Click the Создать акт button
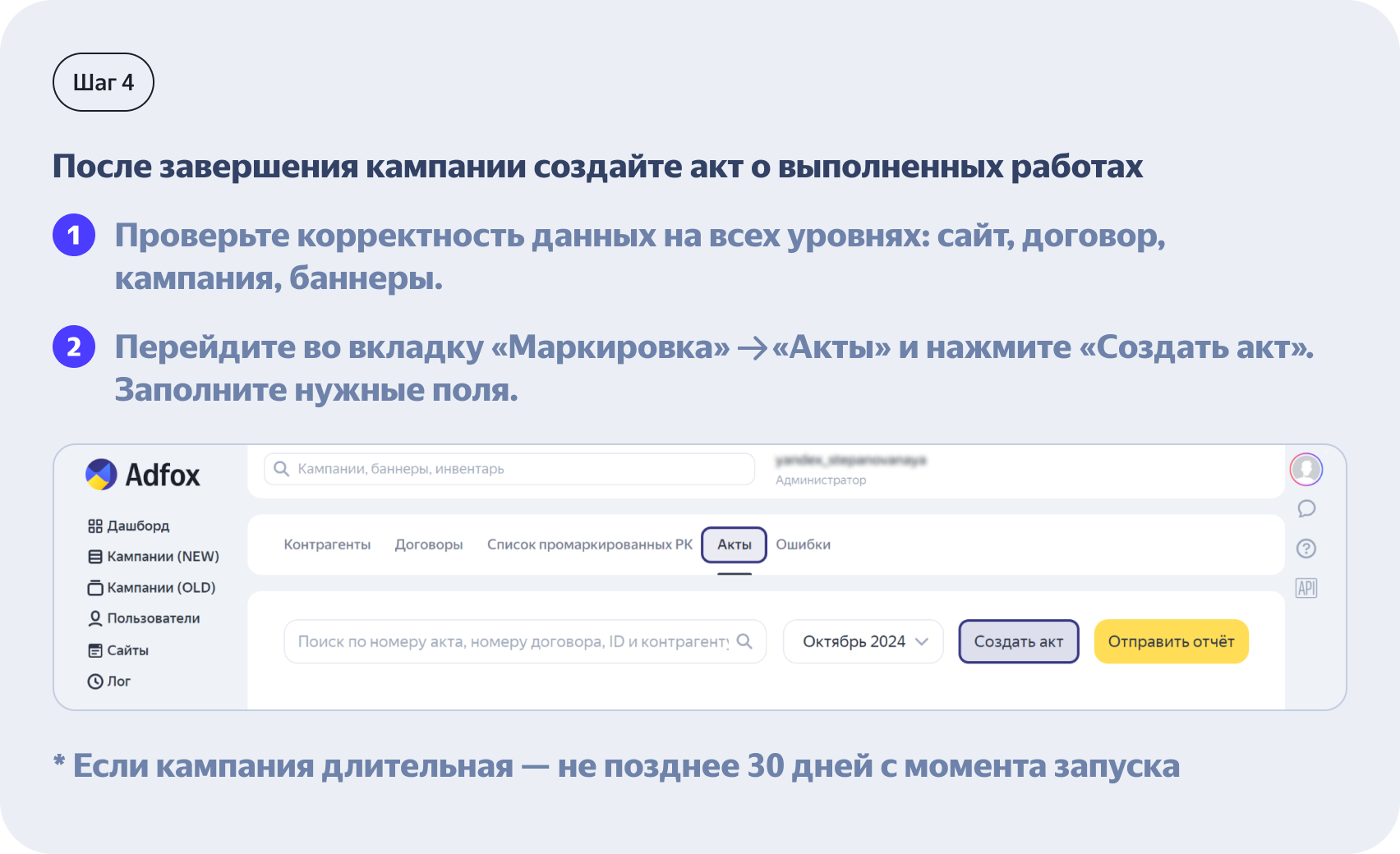The width and height of the screenshot is (1400, 854). (1019, 641)
